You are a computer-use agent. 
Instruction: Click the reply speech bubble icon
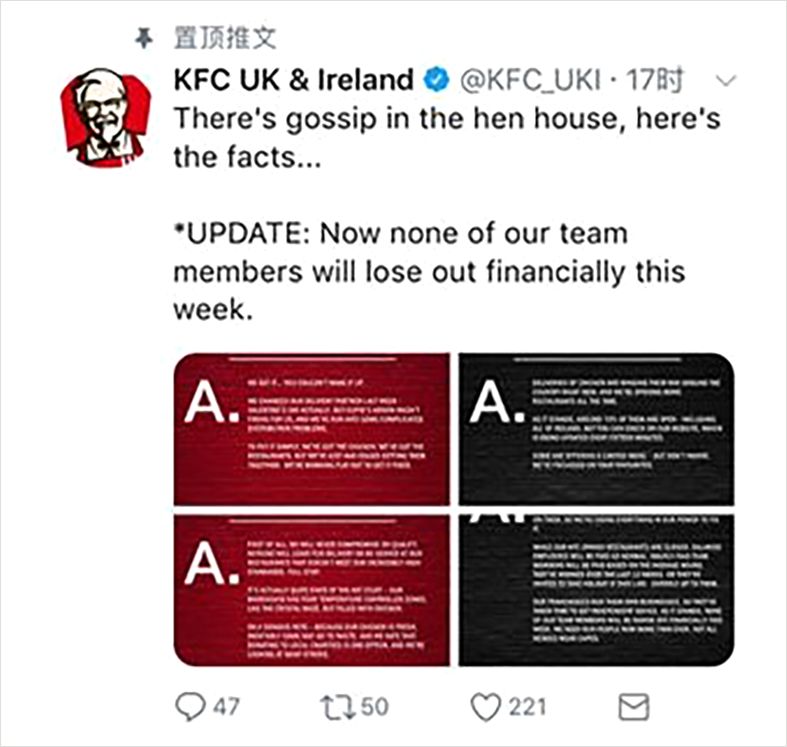191,707
